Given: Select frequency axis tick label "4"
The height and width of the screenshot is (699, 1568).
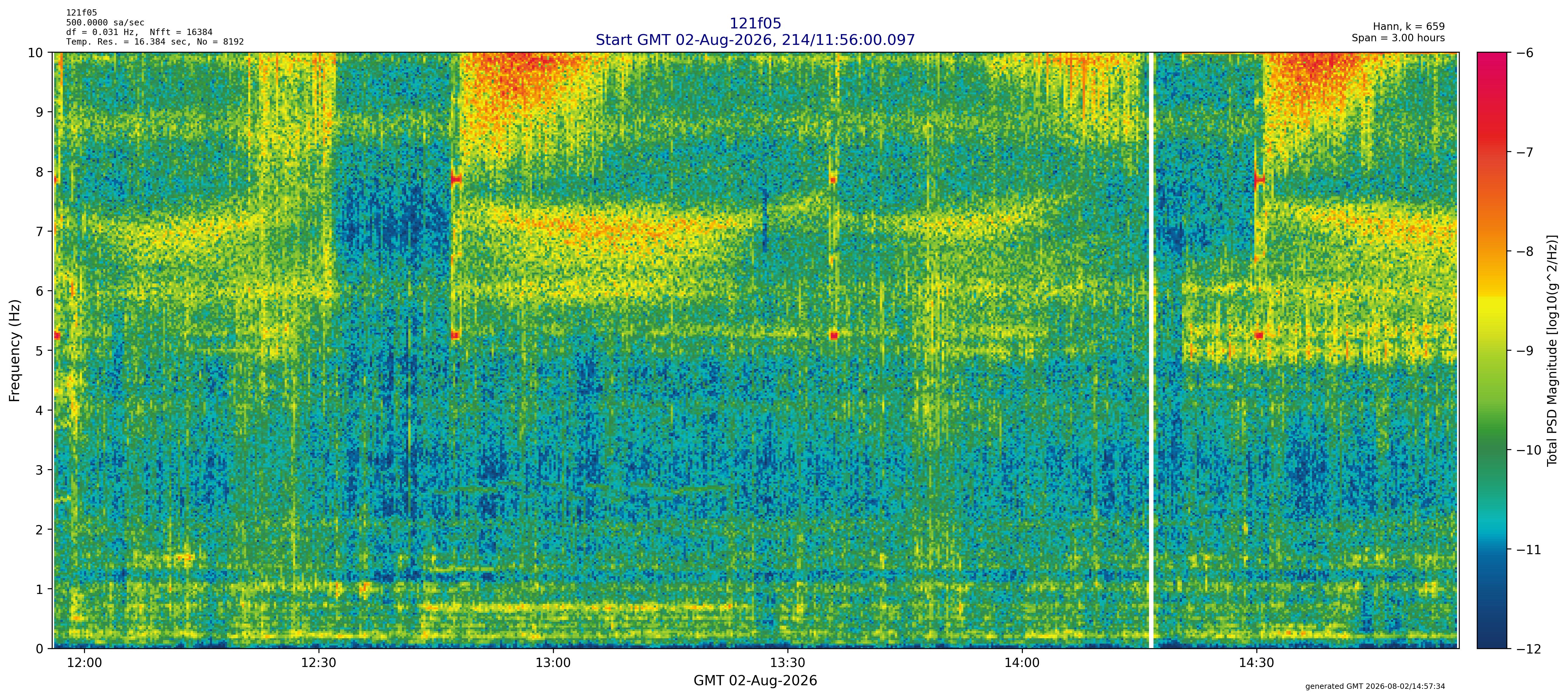Looking at the screenshot, I should 39,410.
